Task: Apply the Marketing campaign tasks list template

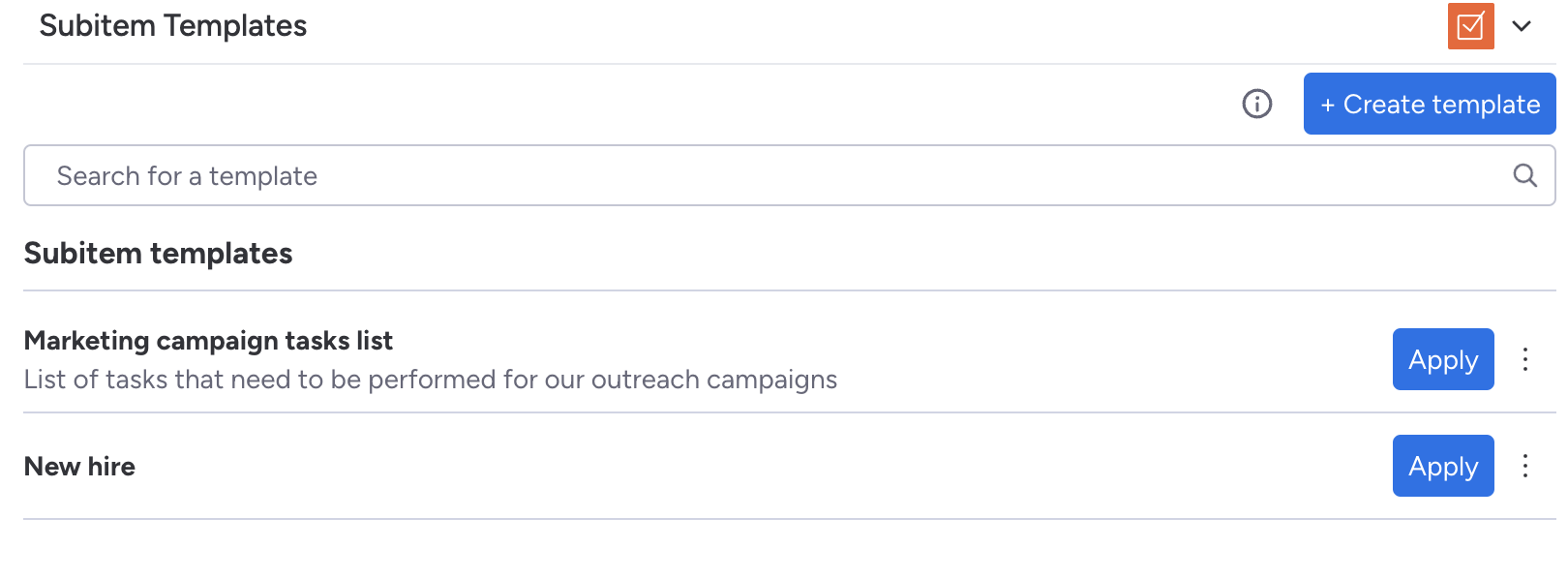Action: pos(1443,359)
